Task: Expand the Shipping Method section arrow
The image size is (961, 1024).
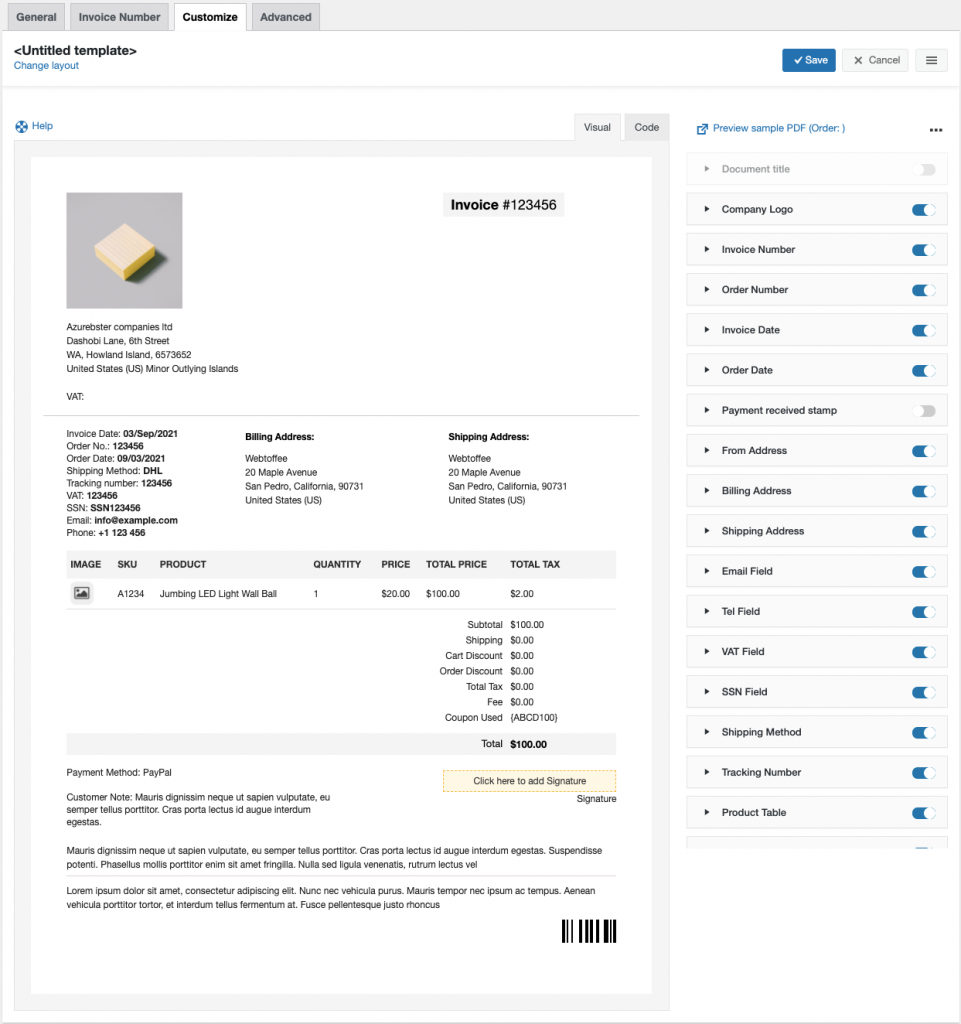Action: pos(707,732)
